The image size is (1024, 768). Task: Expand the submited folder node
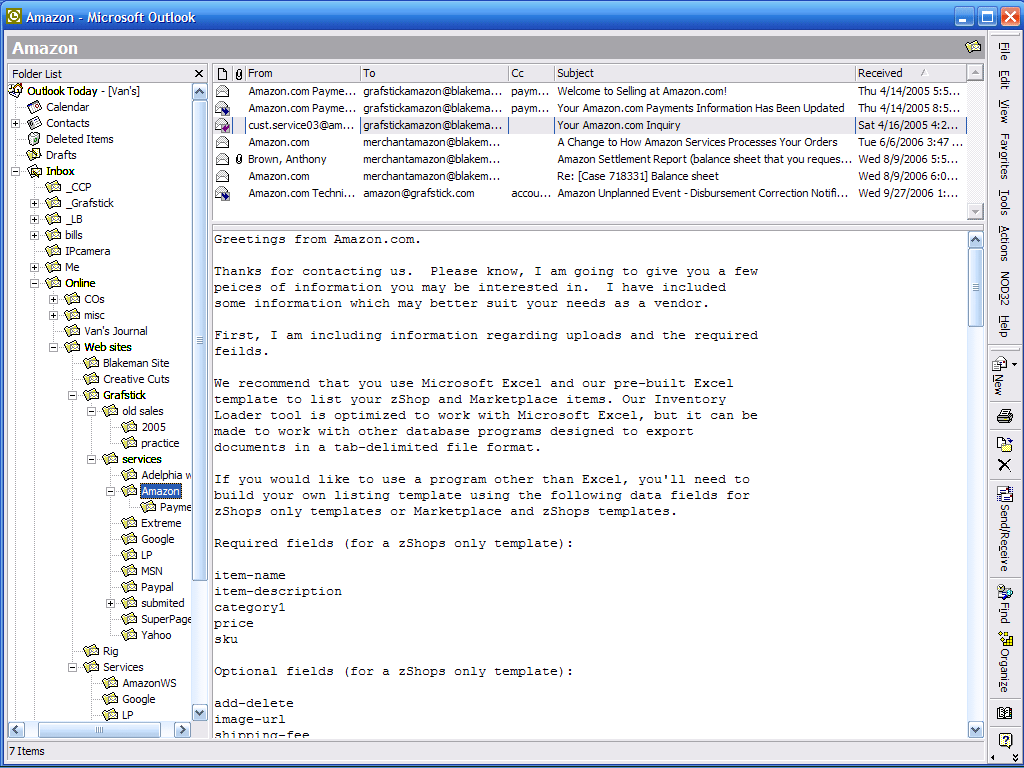point(111,603)
